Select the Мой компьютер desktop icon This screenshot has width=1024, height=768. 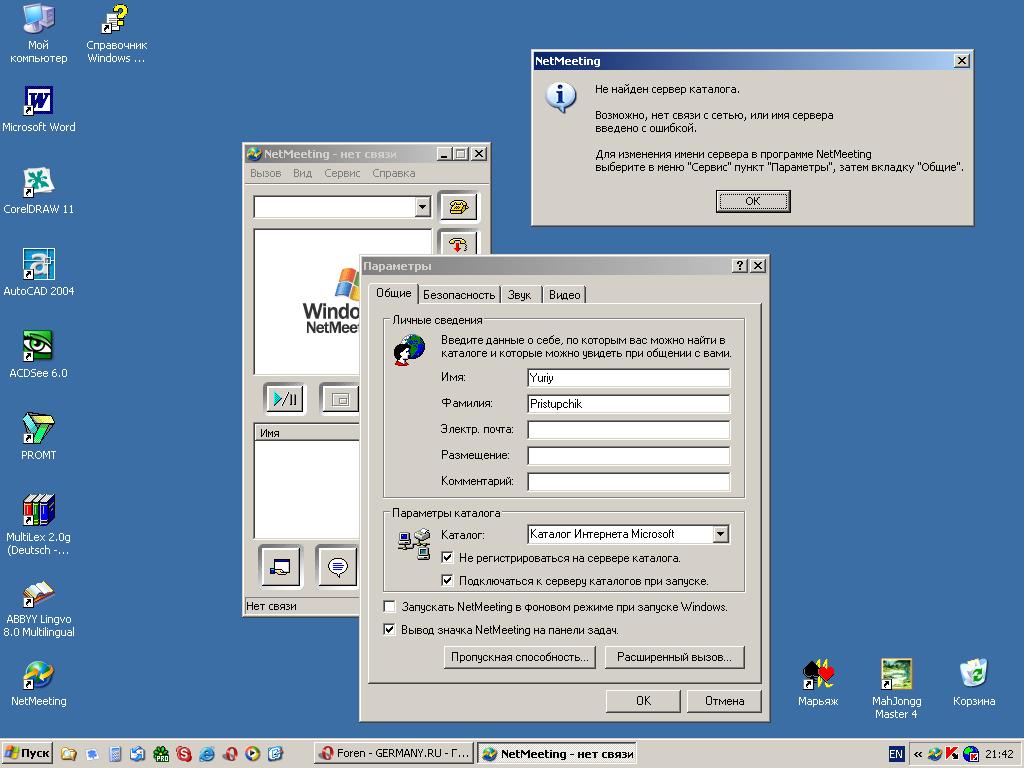tap(39, 33)
